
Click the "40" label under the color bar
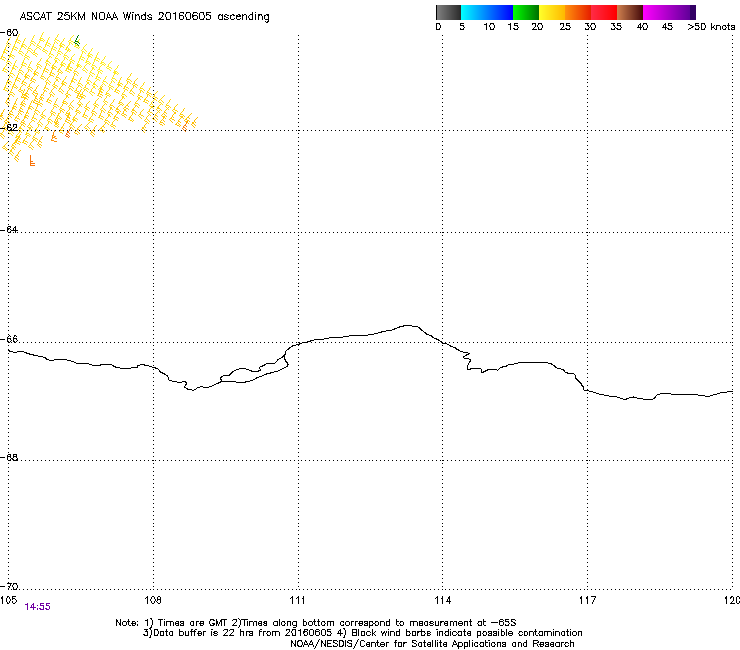[x=642, y=27]
